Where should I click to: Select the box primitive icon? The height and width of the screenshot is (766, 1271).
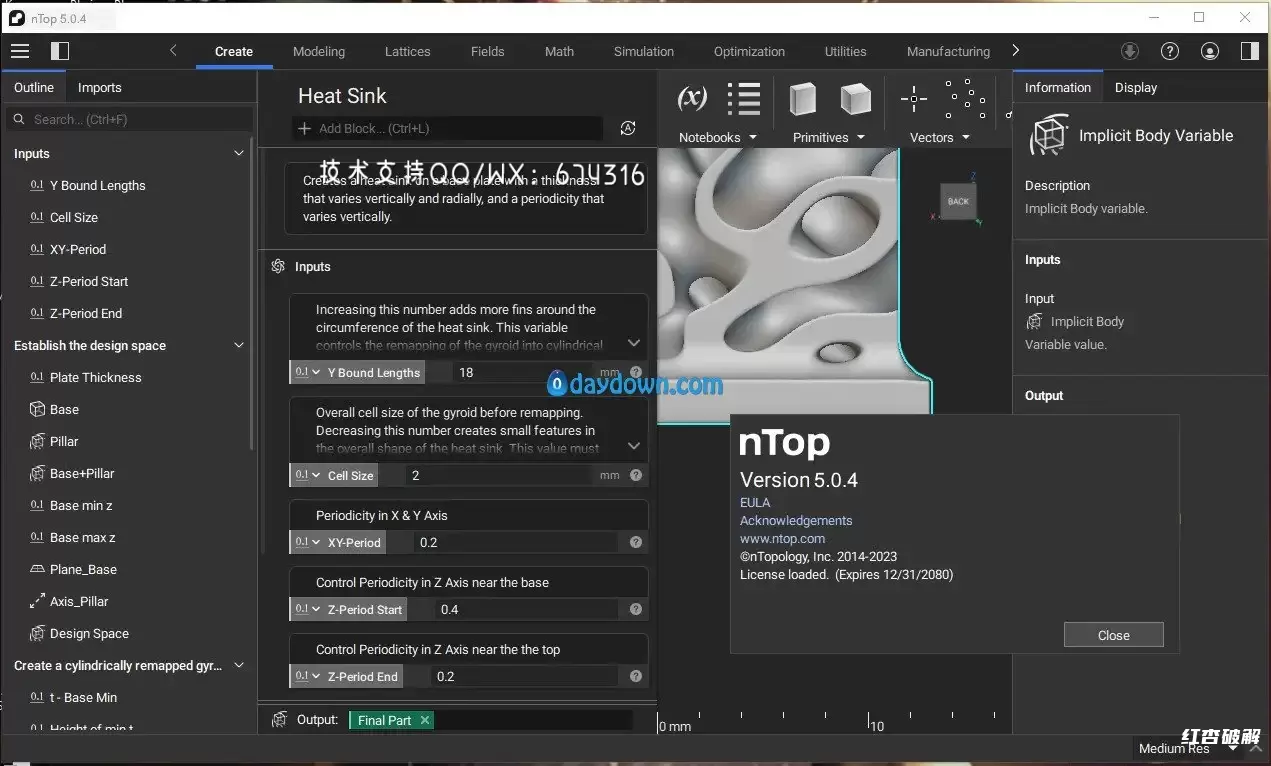(x=802, y=99)
